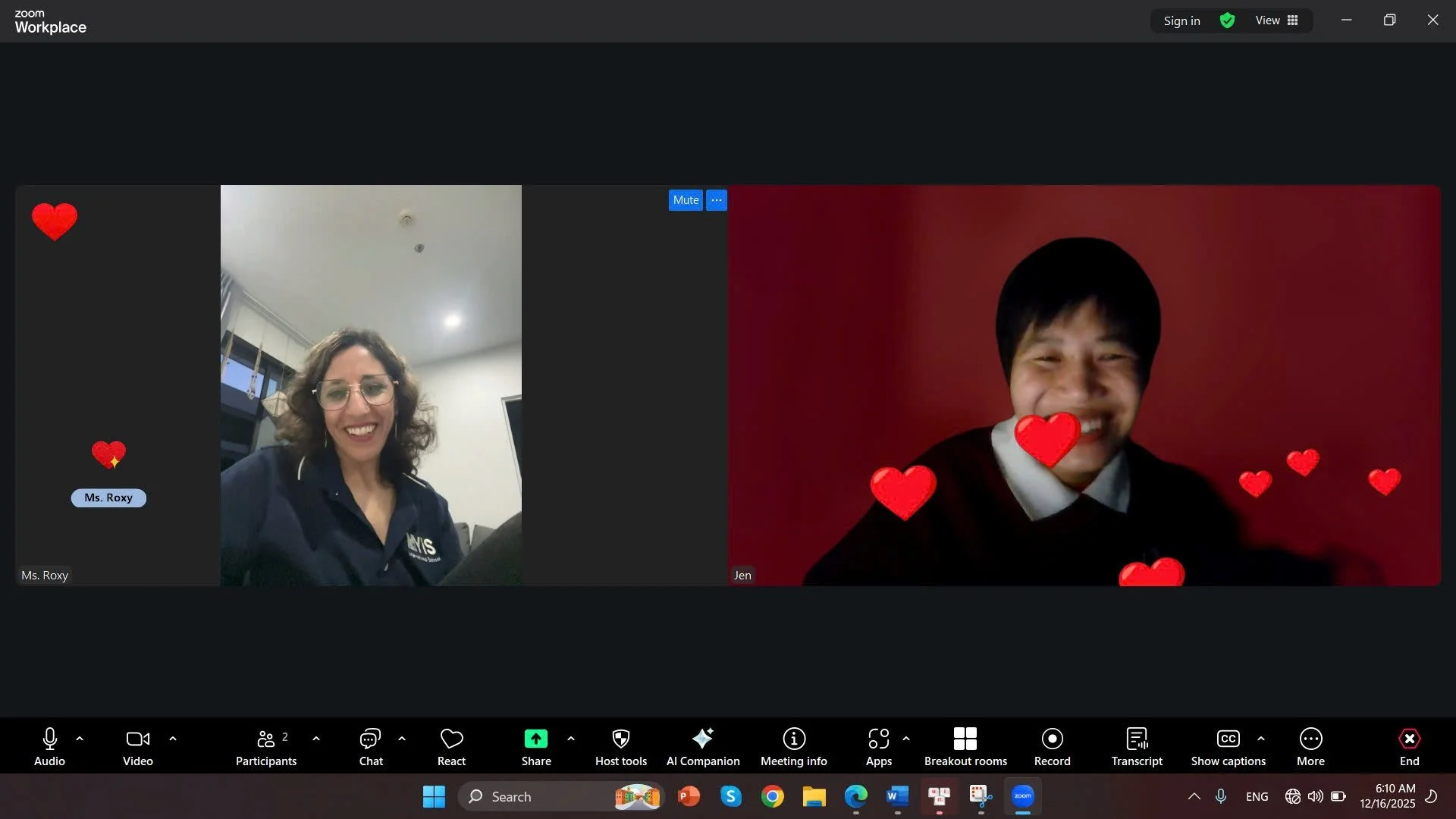Expand audio settings chevron

pos(80,738)
